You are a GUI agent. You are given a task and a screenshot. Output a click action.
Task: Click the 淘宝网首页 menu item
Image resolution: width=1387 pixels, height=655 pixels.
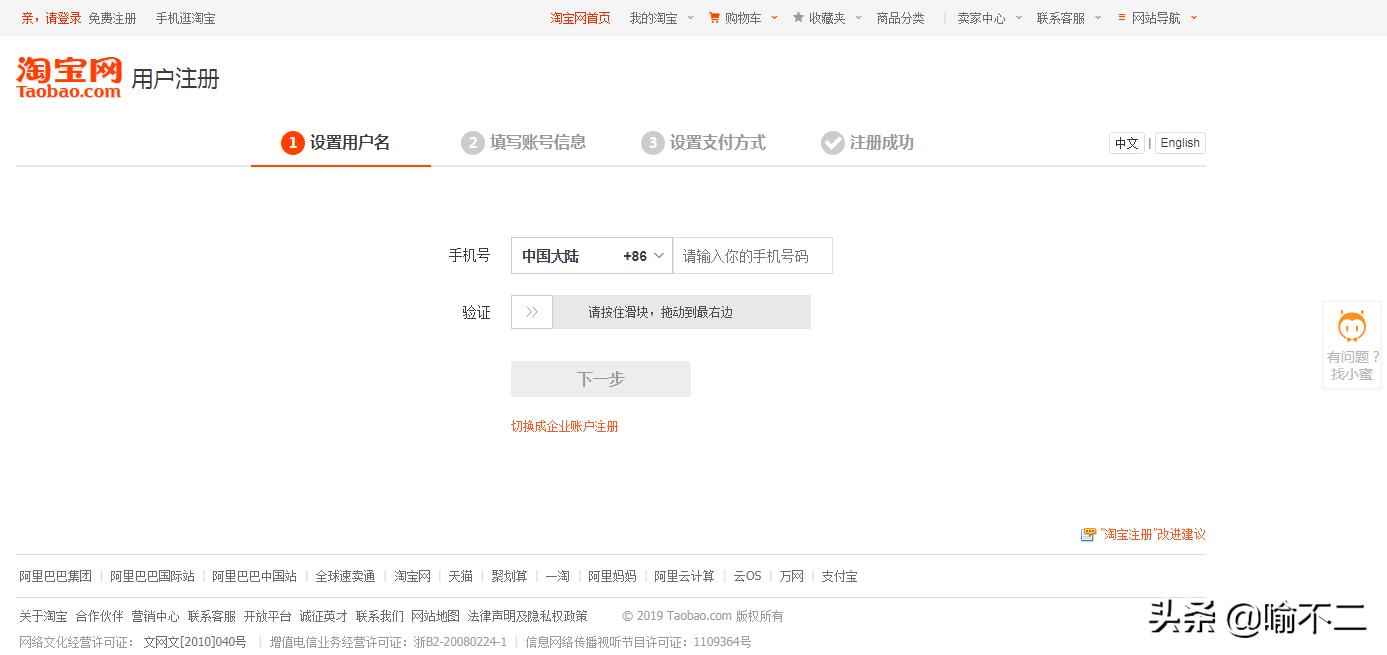tap(580, 17)
